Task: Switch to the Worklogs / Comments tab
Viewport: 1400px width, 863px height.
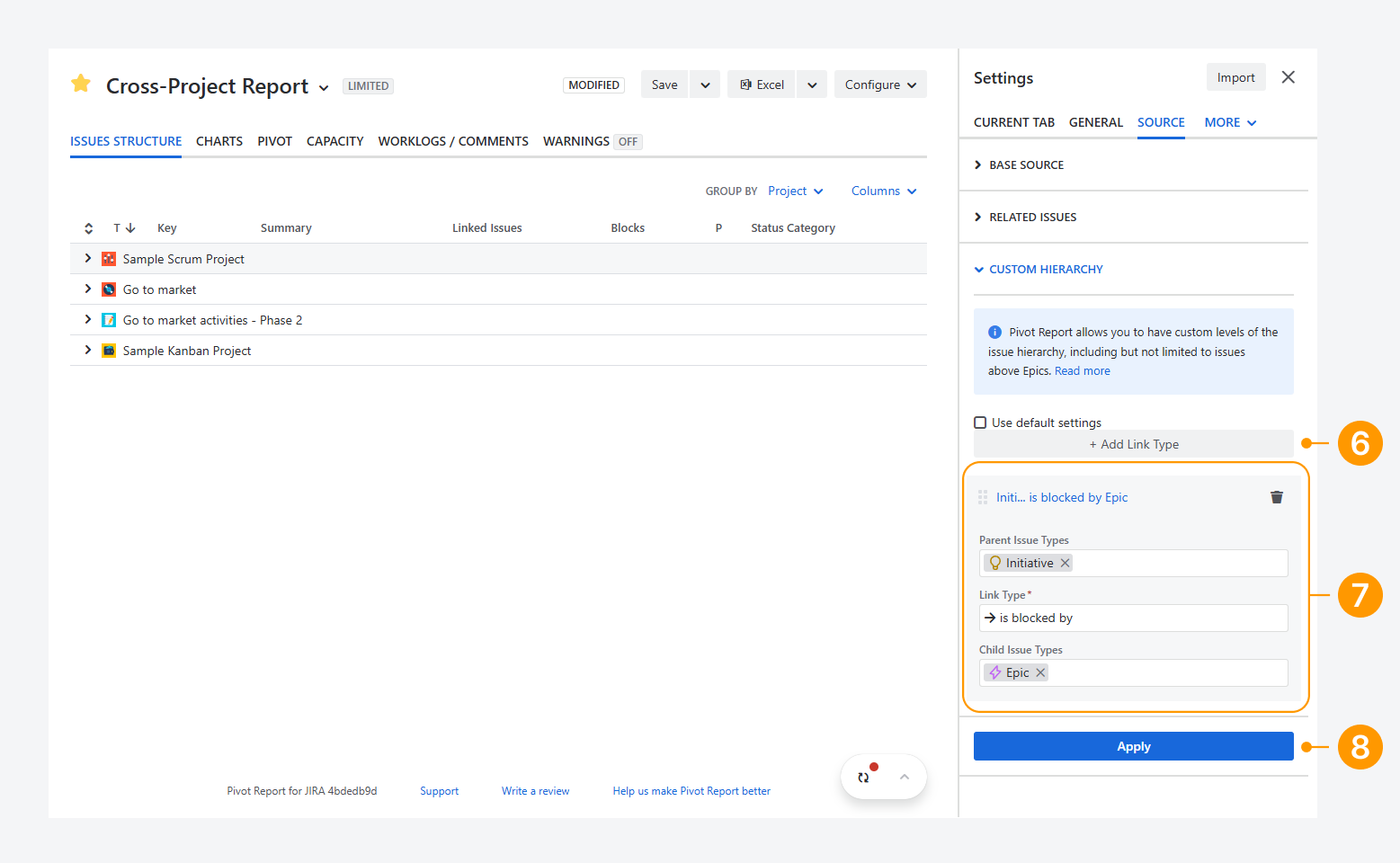Action: pyautogui.click(x=453, y=141)
